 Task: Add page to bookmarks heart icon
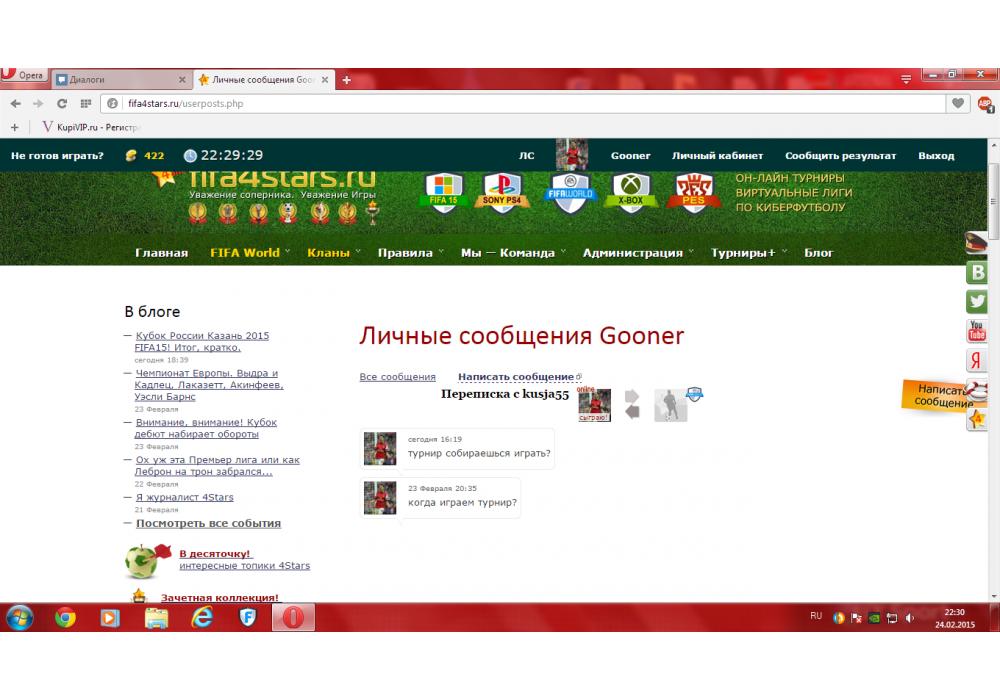(957, 103)
